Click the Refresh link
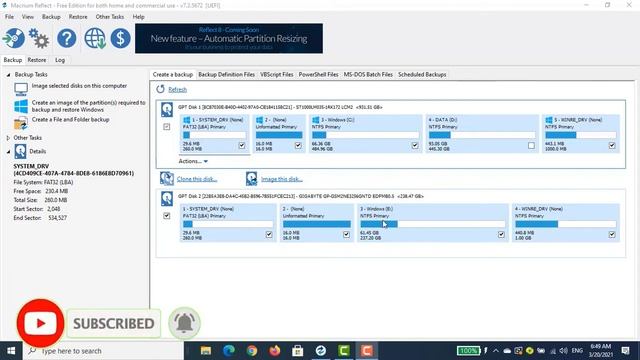Viewport: 640px width, 360px height. coord(178,89)
